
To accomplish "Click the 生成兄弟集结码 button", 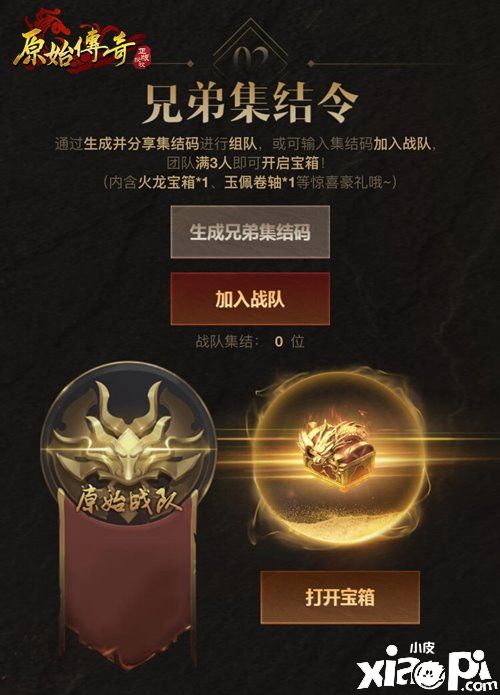I will coord(250,232).
